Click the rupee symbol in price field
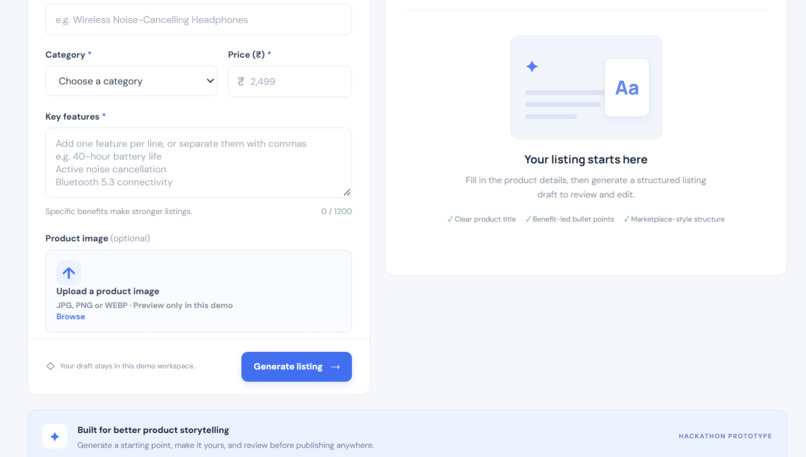This screenshot has width=806, height=457. (x=241, y=81)
